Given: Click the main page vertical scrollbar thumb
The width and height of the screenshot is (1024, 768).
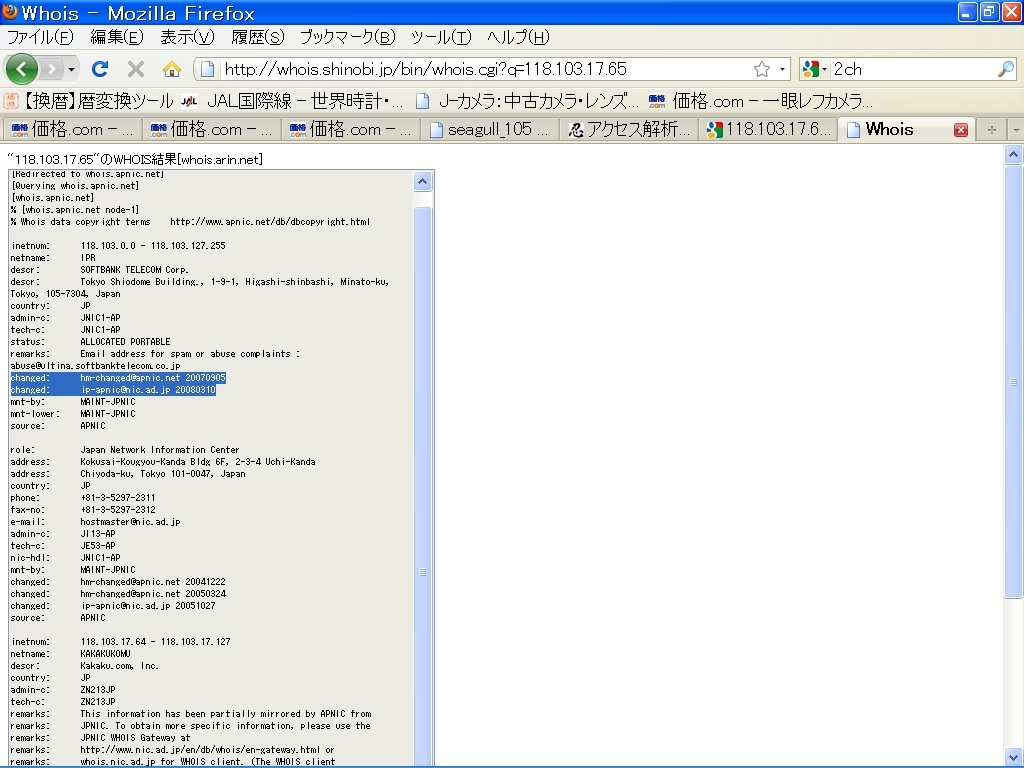Looking at the screenshot, I should 1014,382.
